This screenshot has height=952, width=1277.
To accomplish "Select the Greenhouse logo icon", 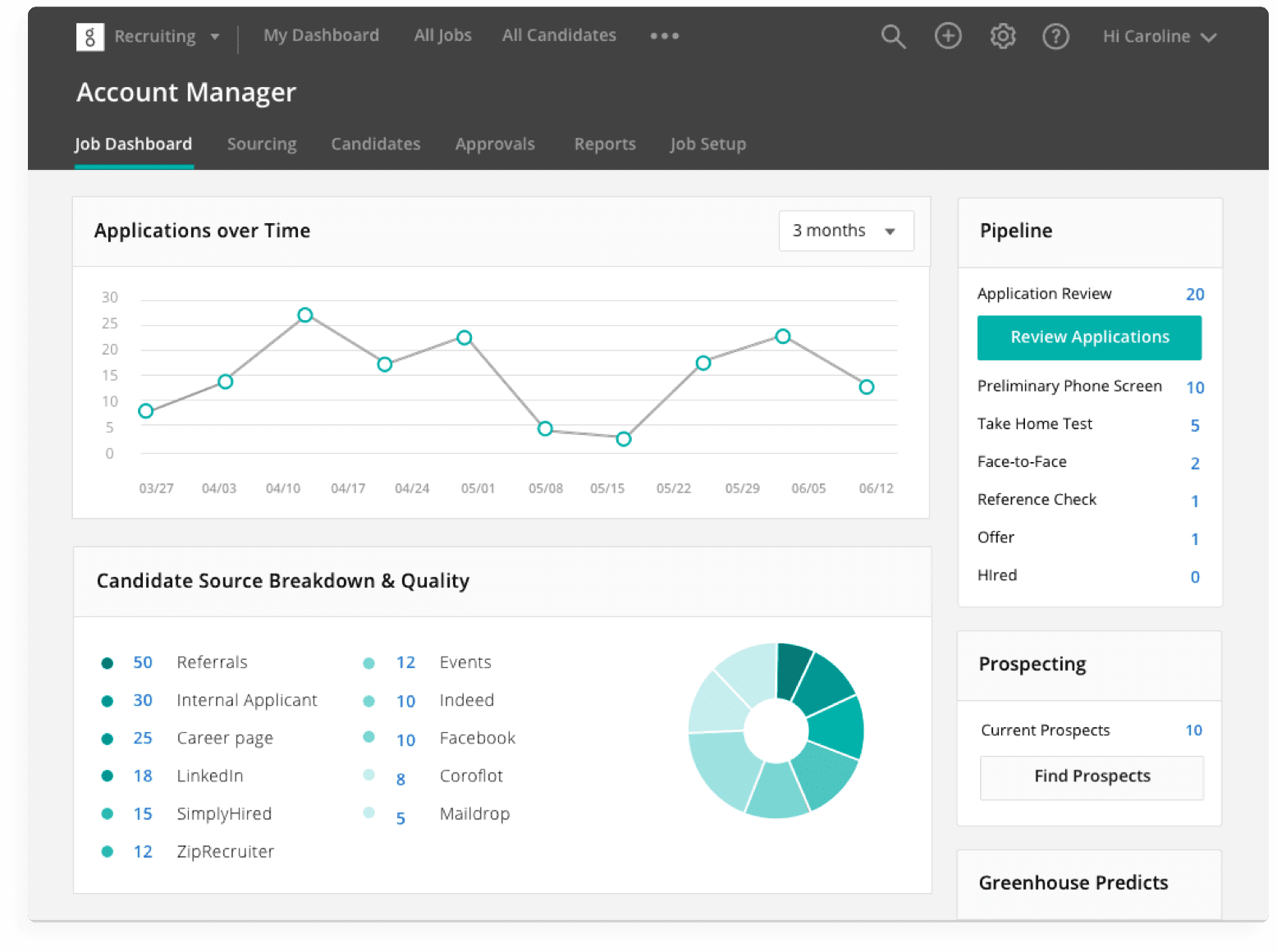I will click(90, 36).
